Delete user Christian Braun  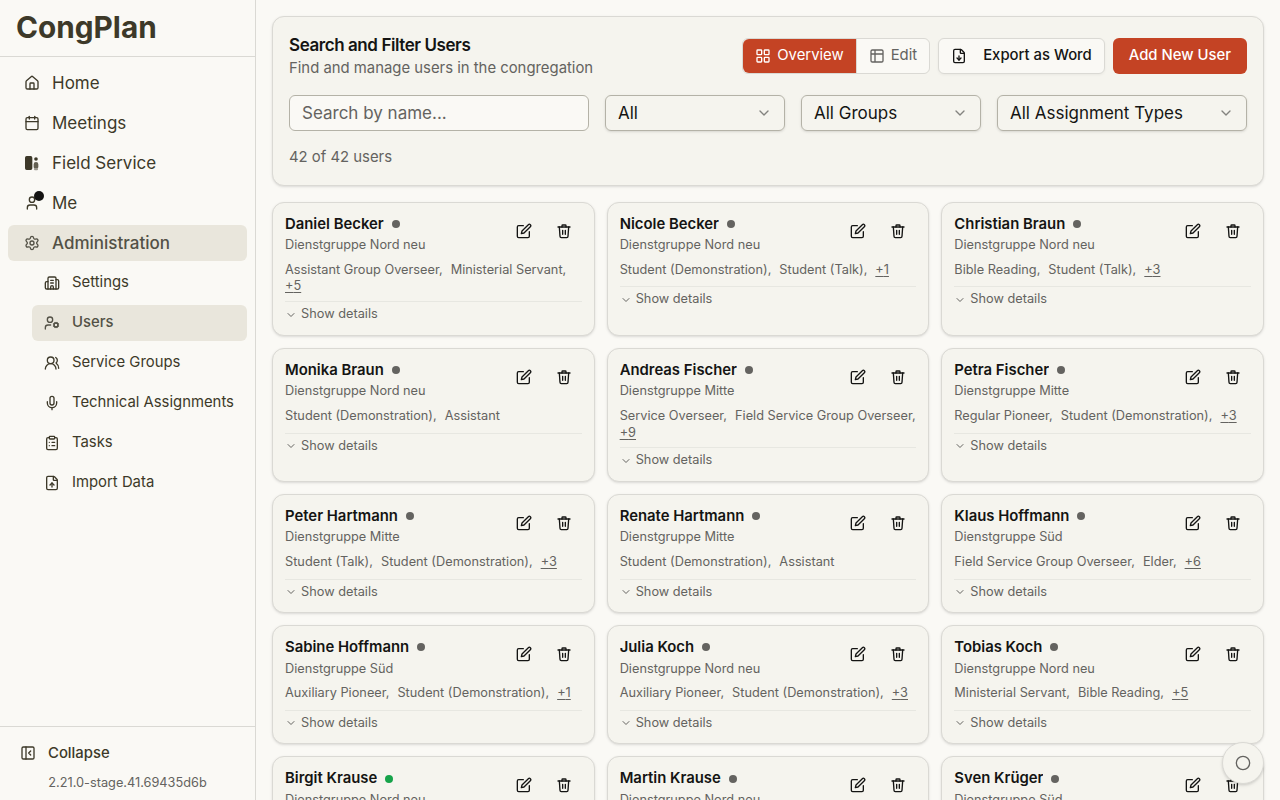(1233, 231)
